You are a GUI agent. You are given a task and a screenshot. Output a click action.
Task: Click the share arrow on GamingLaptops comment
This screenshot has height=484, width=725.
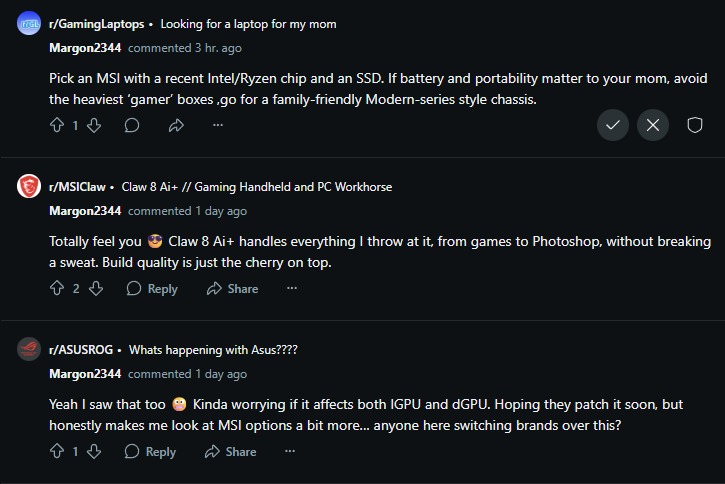coord(176,125)
